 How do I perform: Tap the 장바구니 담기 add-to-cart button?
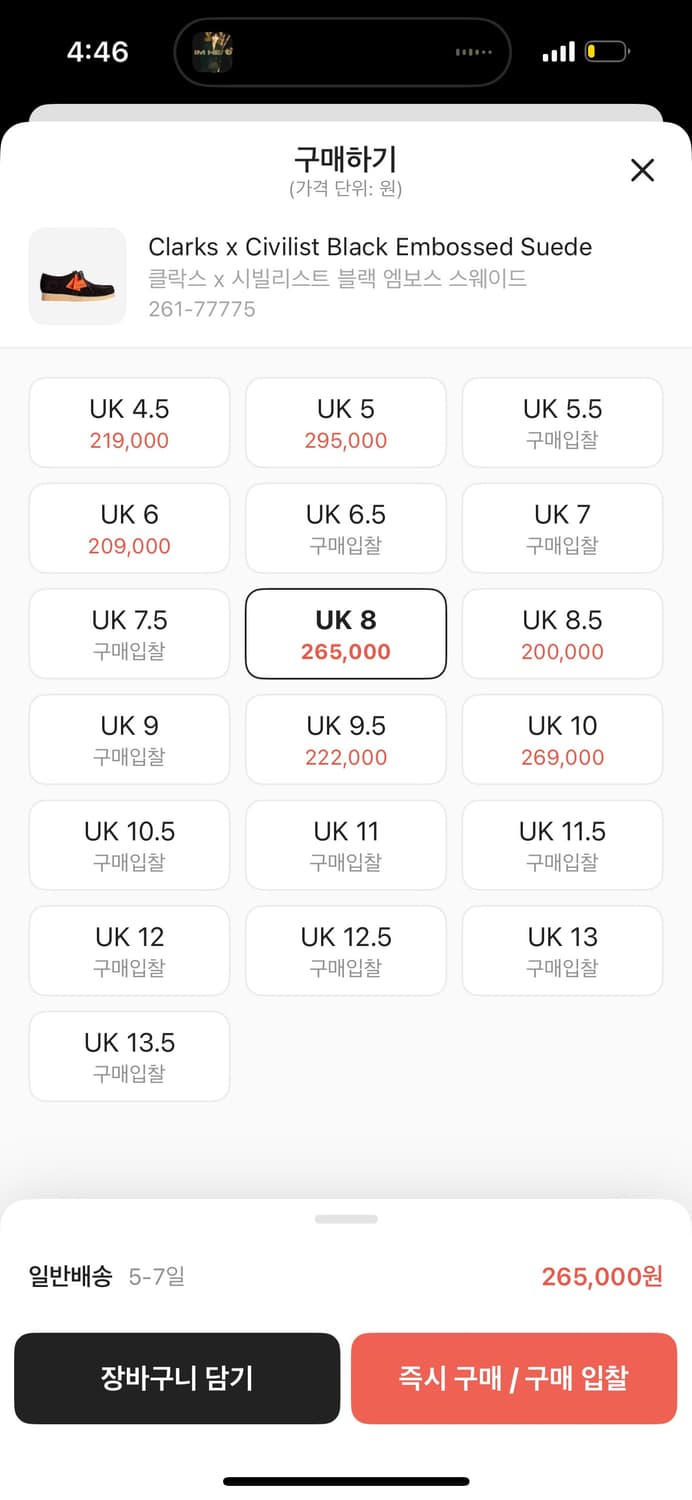[x=177, y=1378]
